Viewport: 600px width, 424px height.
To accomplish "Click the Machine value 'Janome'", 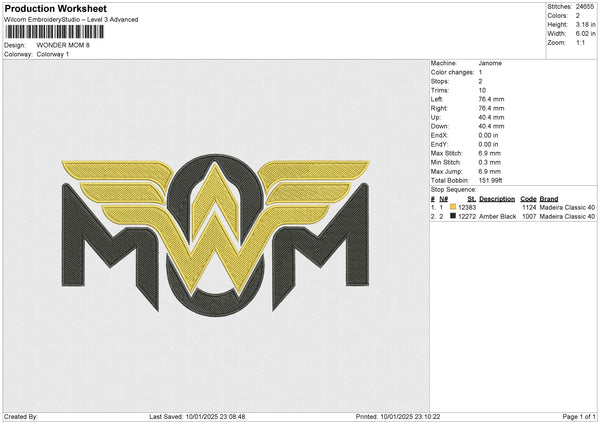I will point(490,63).
